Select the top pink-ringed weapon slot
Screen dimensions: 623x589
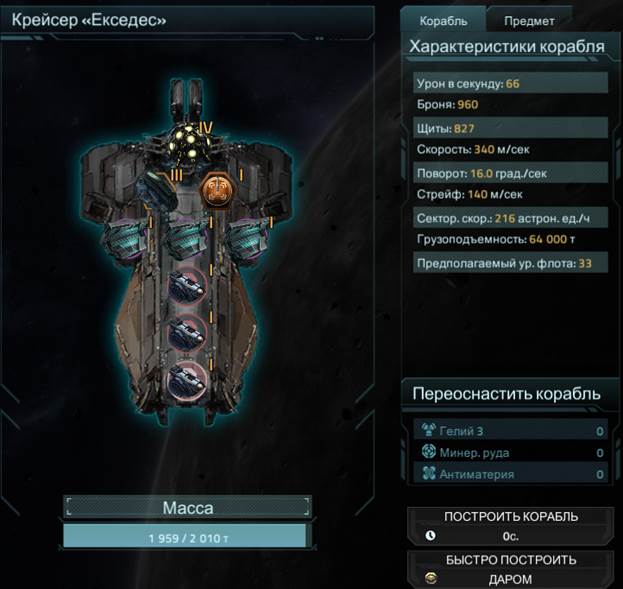point(186,286)
